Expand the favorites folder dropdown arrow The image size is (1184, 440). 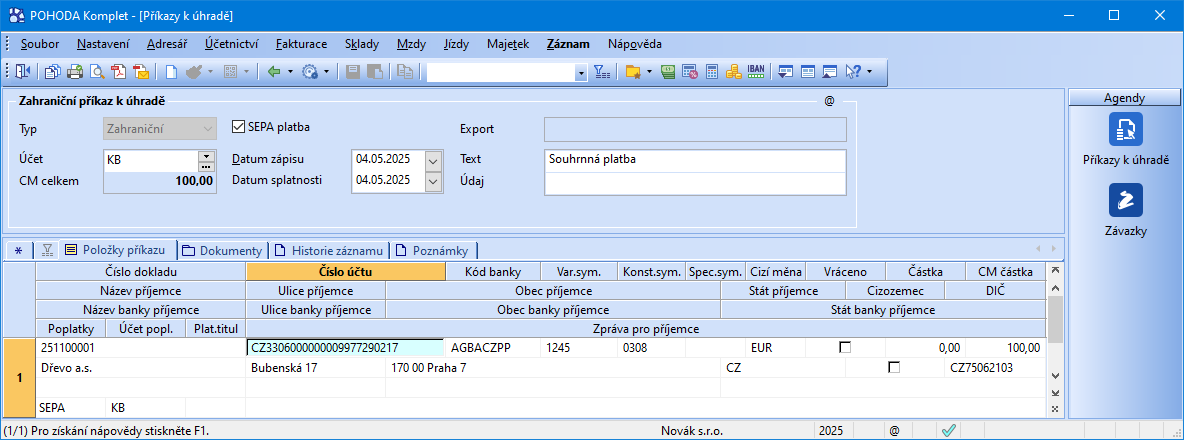point(649,72)
